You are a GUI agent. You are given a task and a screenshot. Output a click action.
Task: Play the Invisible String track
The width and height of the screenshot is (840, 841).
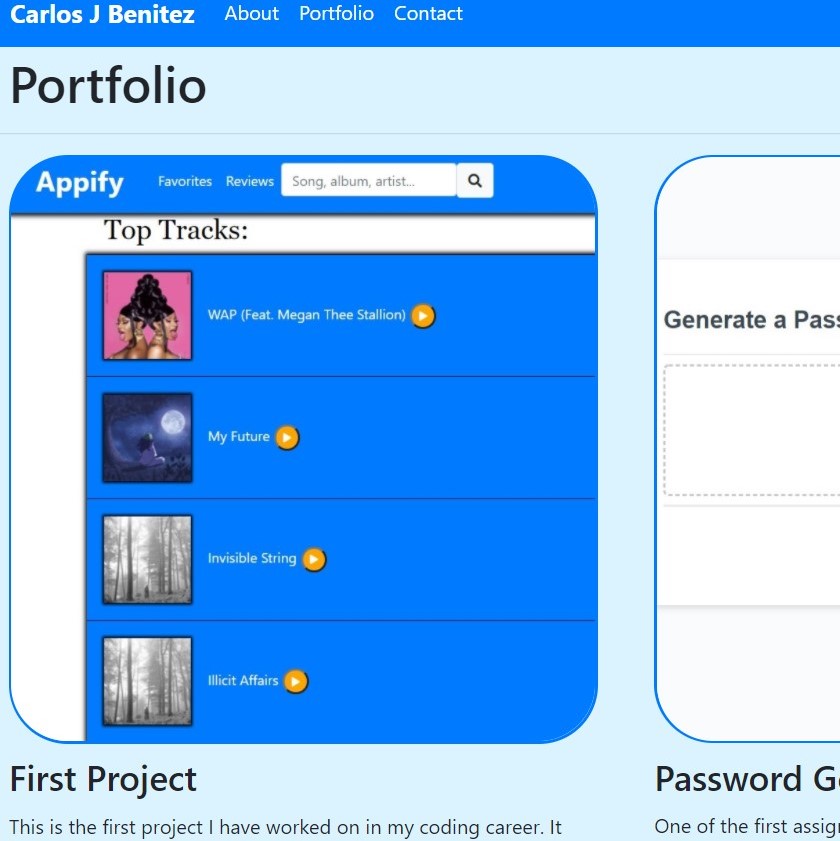314,559
